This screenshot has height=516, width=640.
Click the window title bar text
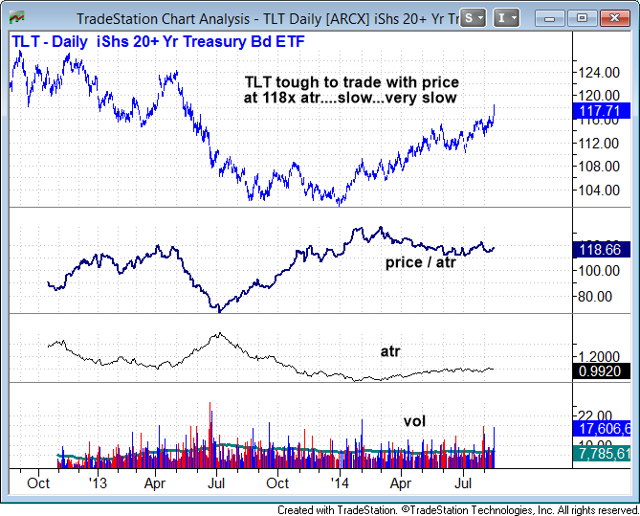point(268,19)
